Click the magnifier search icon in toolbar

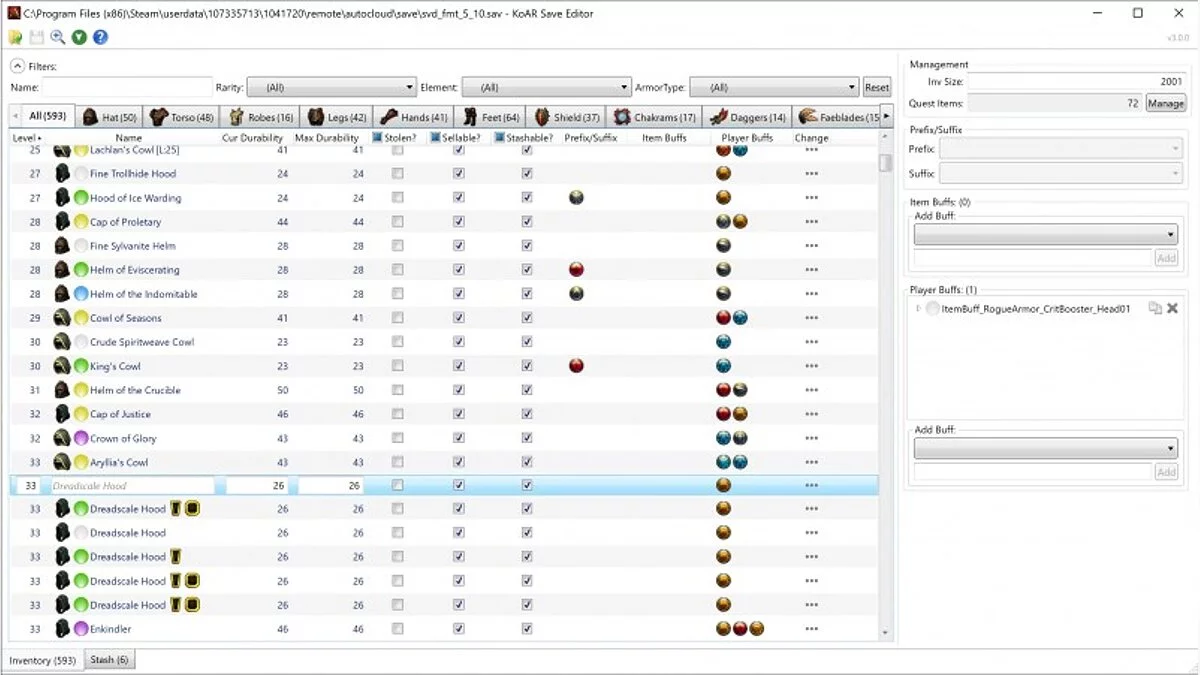[58, 37]
